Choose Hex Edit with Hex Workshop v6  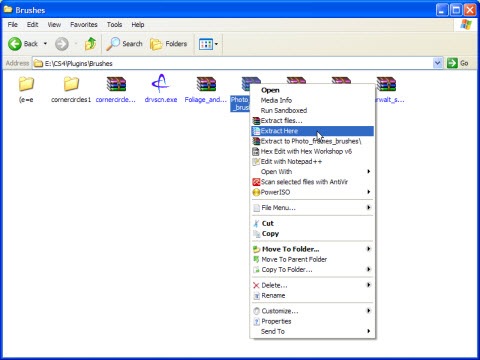coord(312,151)
